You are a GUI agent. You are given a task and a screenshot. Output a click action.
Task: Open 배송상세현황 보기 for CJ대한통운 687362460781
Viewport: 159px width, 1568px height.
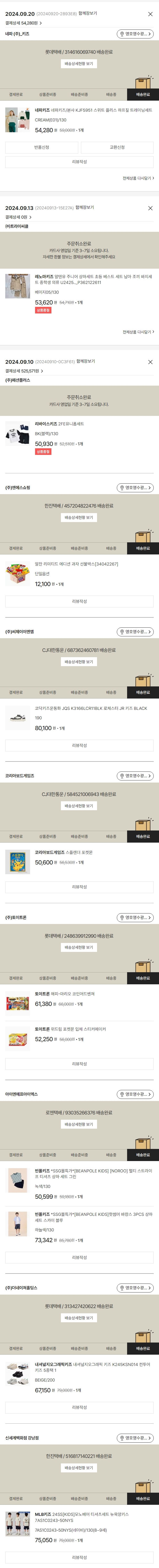click(79, 662)
